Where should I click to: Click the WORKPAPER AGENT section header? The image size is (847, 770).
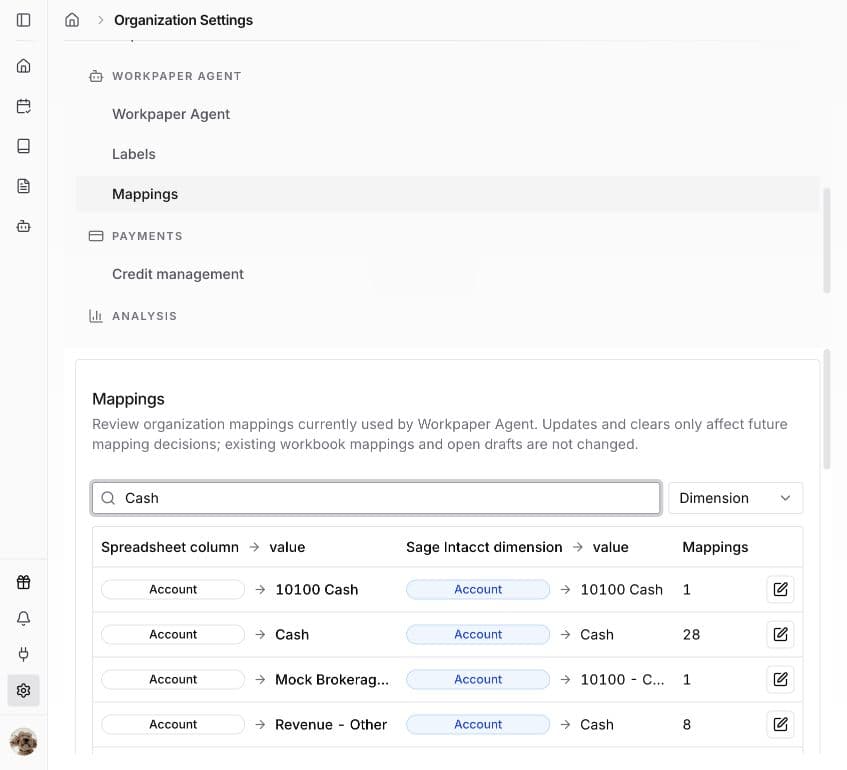[177, 76]
